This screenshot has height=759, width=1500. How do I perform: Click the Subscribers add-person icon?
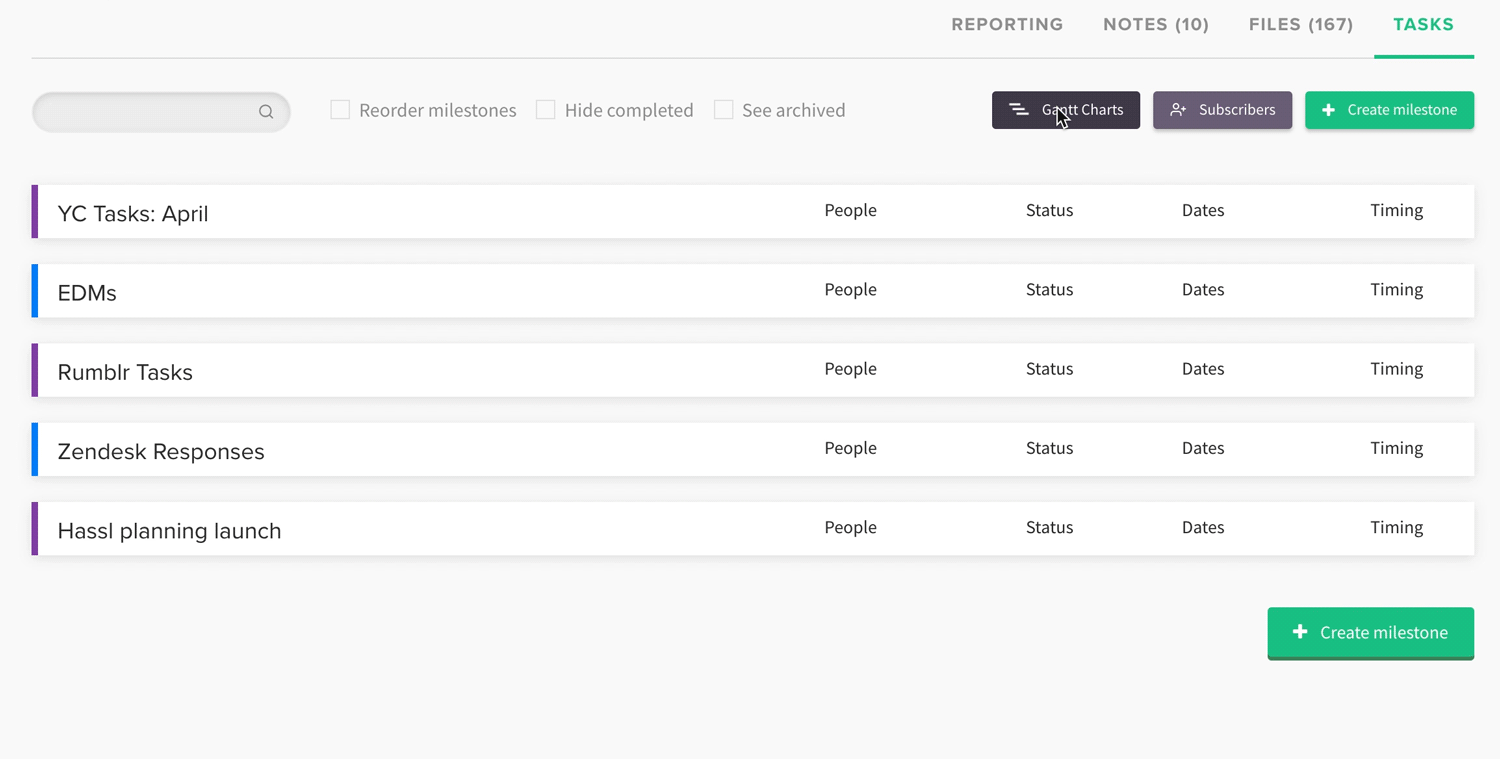1178,110
